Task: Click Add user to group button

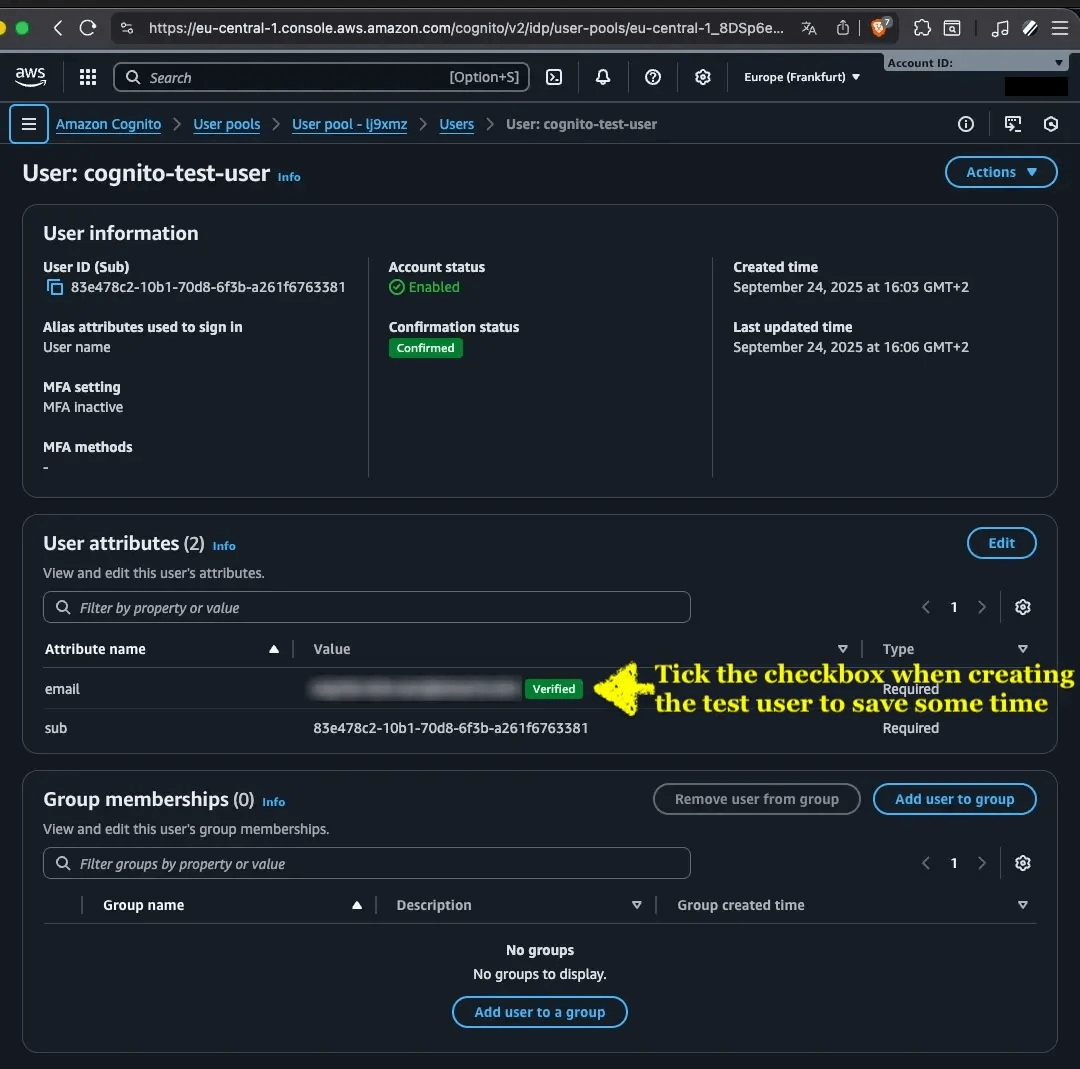Action: pyautogui.click(x=954, y=799)
